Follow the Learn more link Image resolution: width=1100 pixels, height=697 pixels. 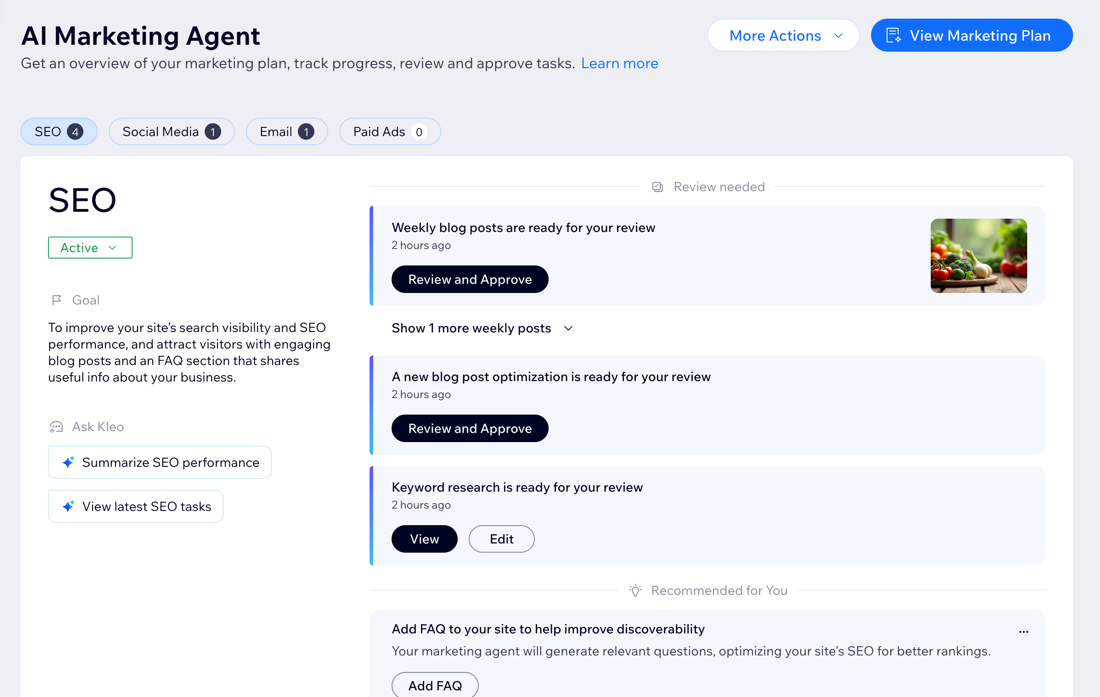[x=619, y=63]
